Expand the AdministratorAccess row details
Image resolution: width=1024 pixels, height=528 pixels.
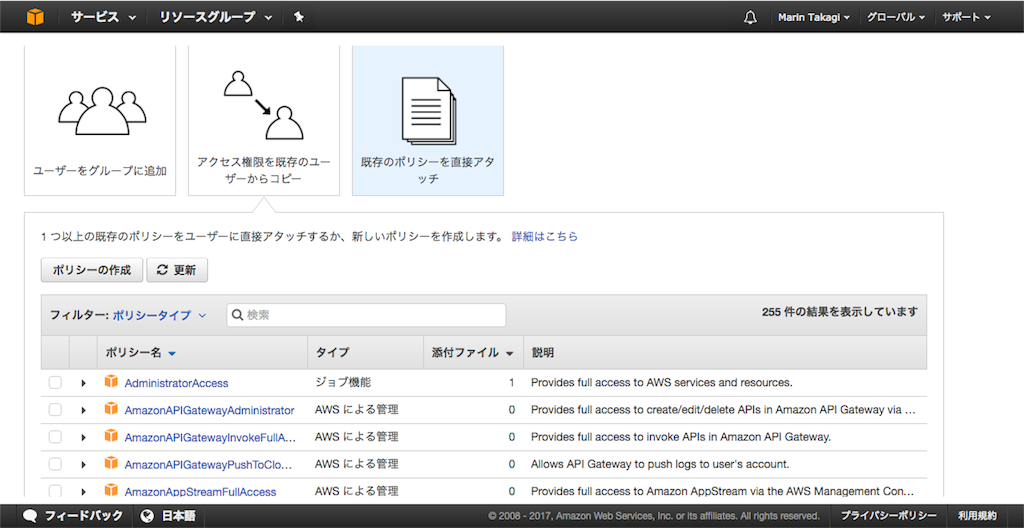tap(83, 383)
